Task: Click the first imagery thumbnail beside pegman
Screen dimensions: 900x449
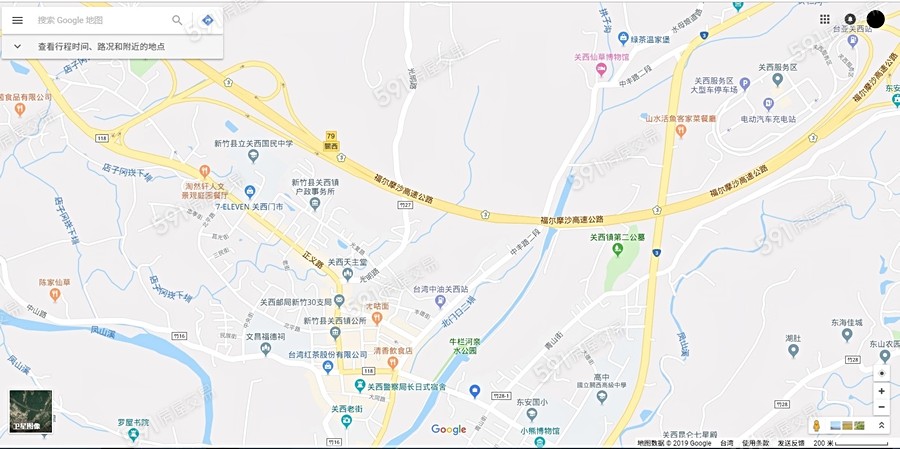Action: click(x=835, y=425)
